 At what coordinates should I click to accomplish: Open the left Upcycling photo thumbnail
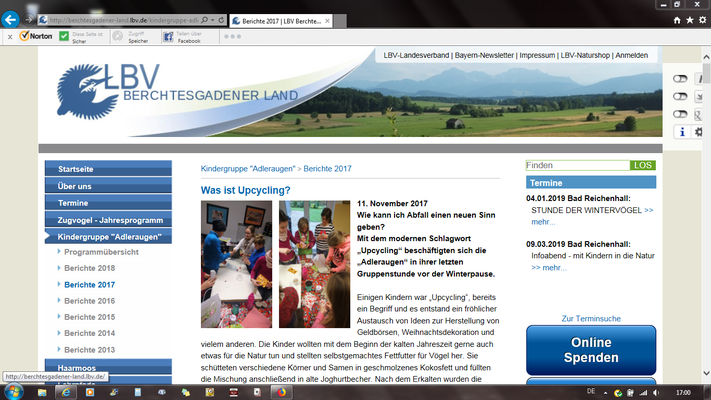[x=236, y=264]
